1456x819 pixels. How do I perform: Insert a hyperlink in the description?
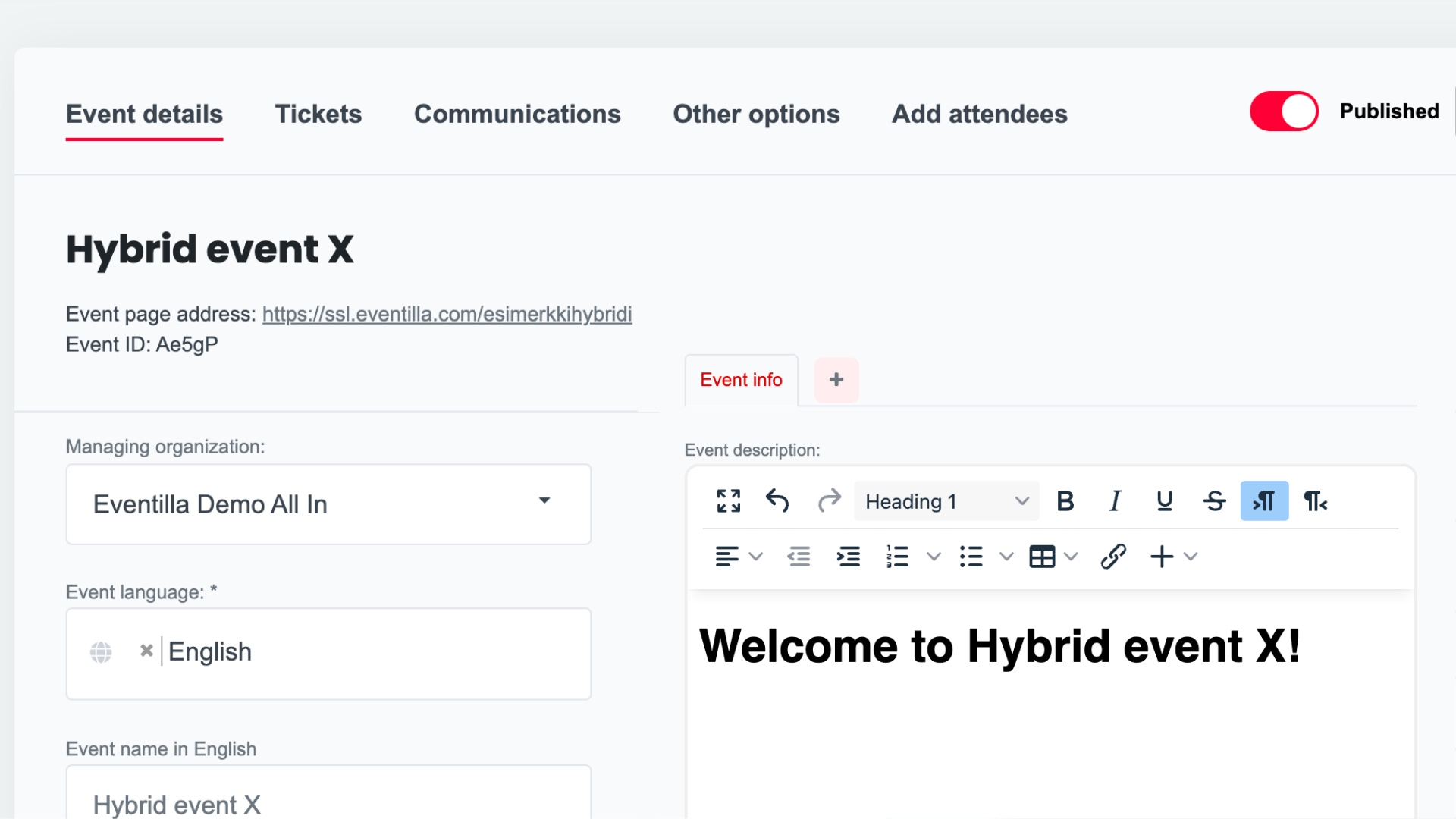pos(1112,556)
